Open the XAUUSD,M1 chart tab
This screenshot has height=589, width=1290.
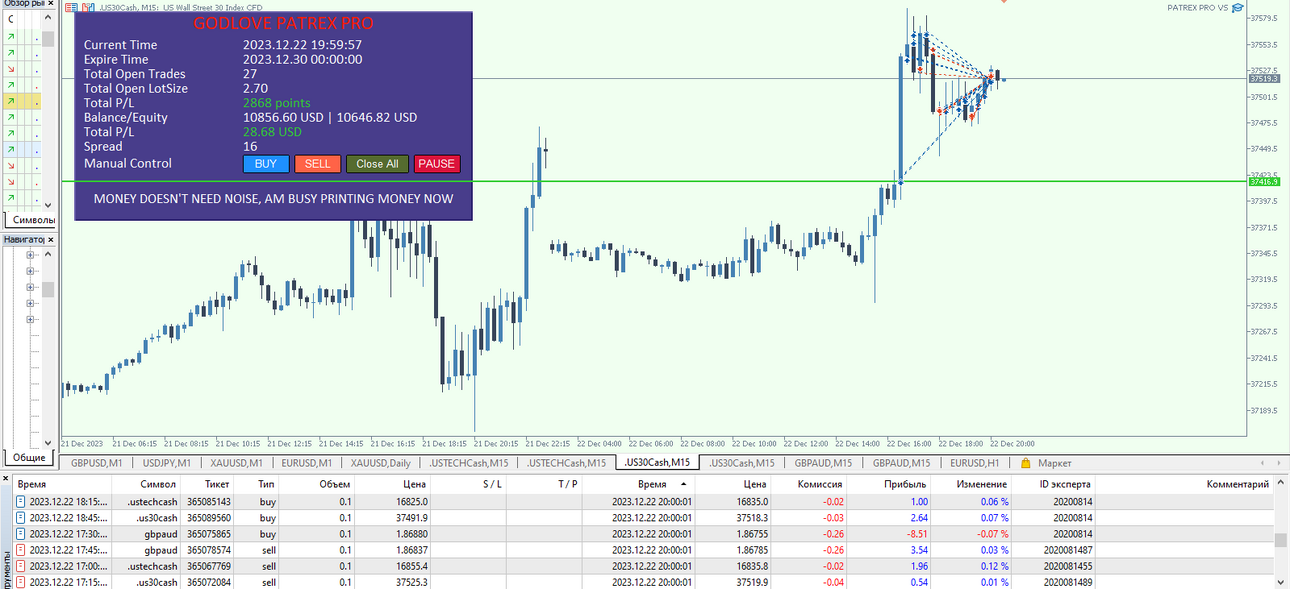pyautogui.click(x=236, y=463)
